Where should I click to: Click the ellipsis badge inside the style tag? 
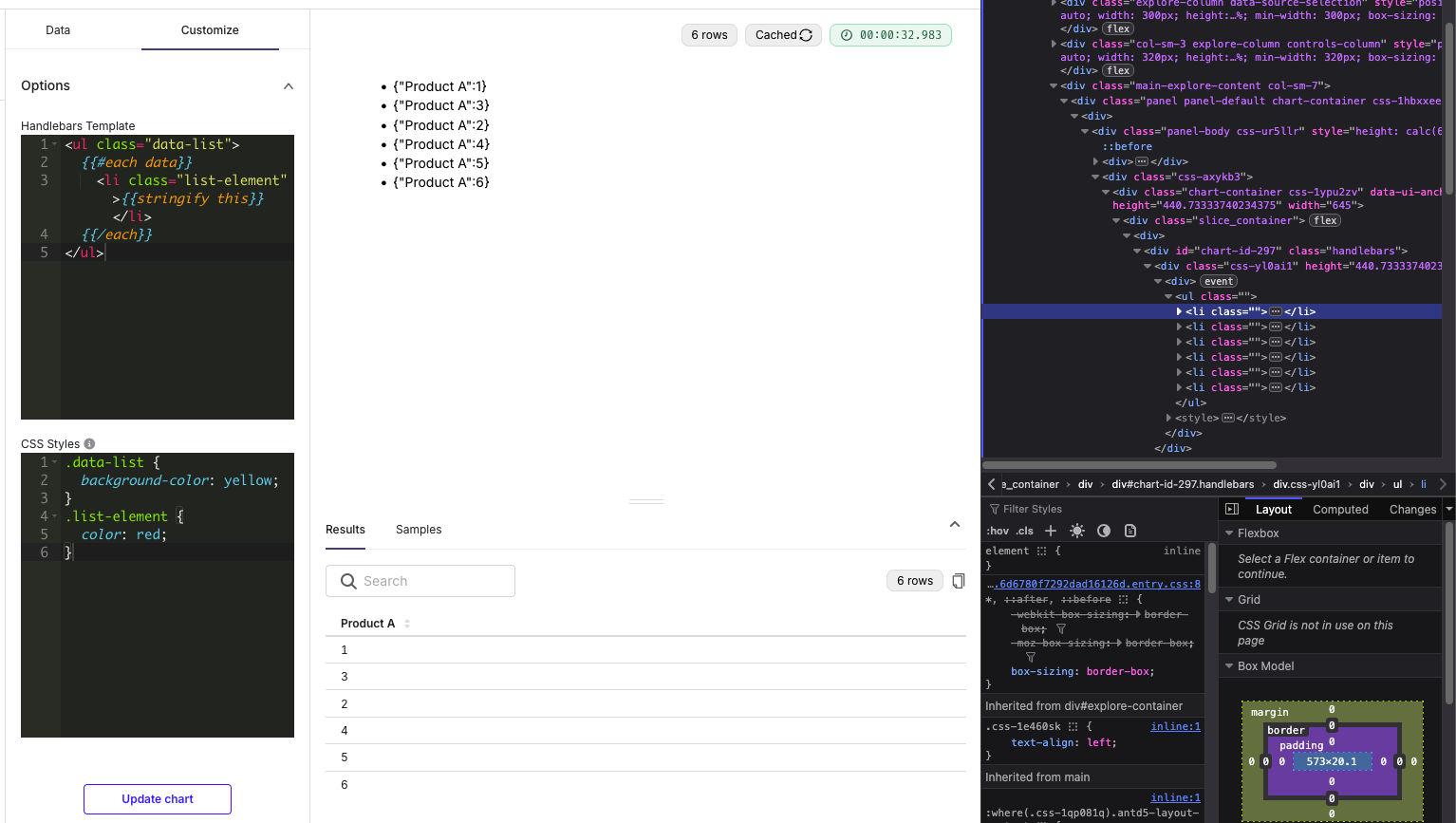coord(1228,418)
